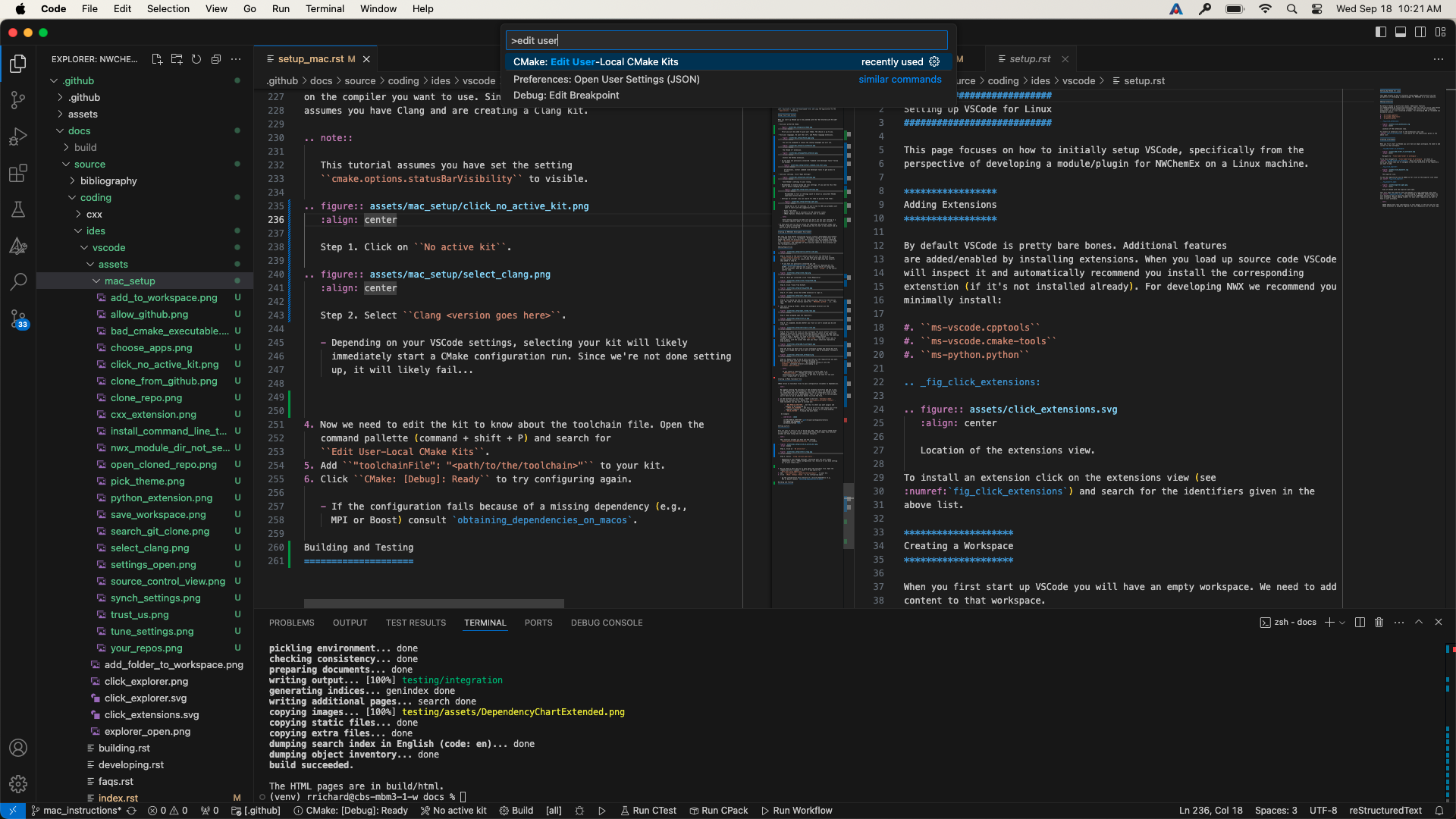Toggle the secondary side bar
The height and width of the screenshot is (819, 1456).
(x=1420, y=32)
